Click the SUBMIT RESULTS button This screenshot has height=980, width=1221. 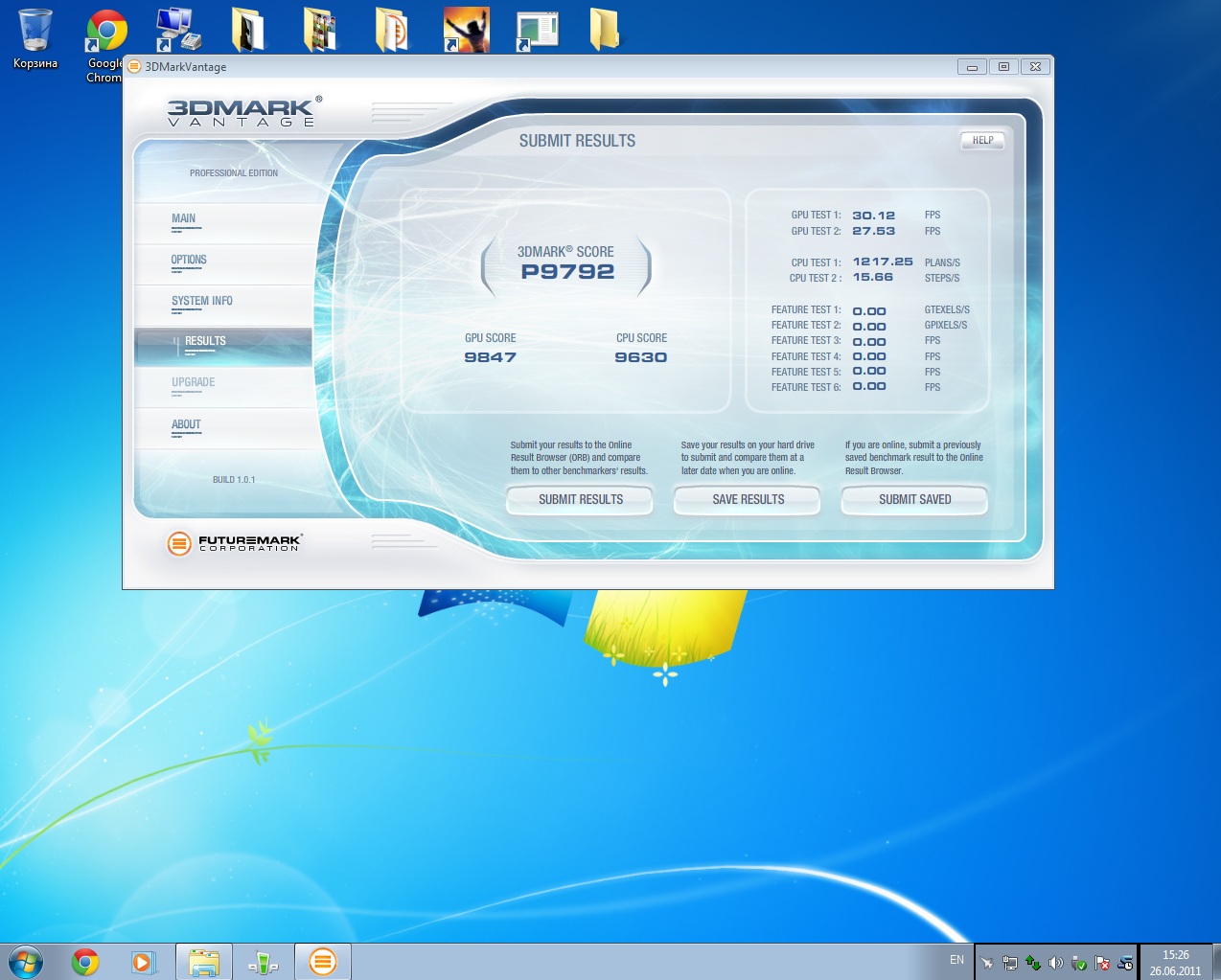click(580, 499)
